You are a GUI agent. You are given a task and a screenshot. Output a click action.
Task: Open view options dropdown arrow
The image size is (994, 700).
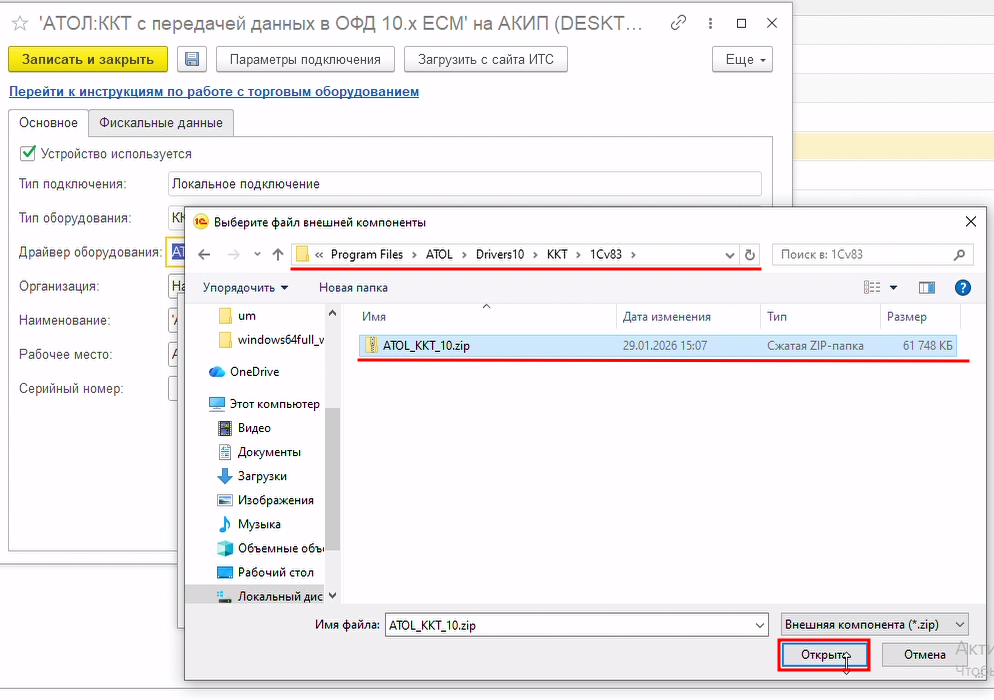[x=893, y=288]
